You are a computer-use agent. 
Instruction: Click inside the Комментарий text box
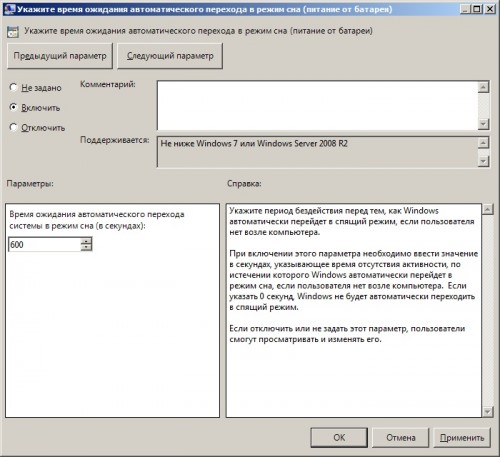[x=317, y=105]
